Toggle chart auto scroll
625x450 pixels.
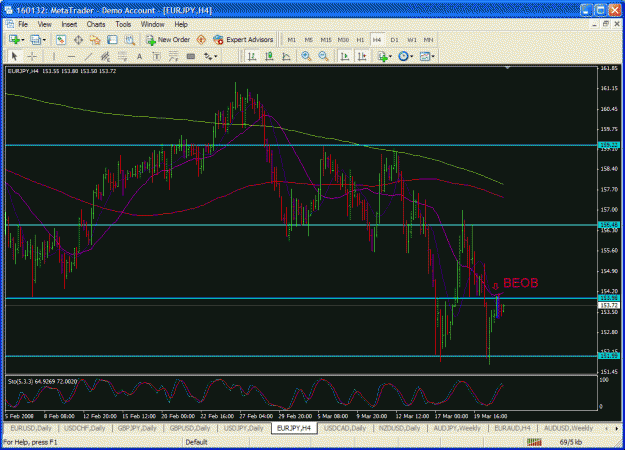[x=345, y=56]
